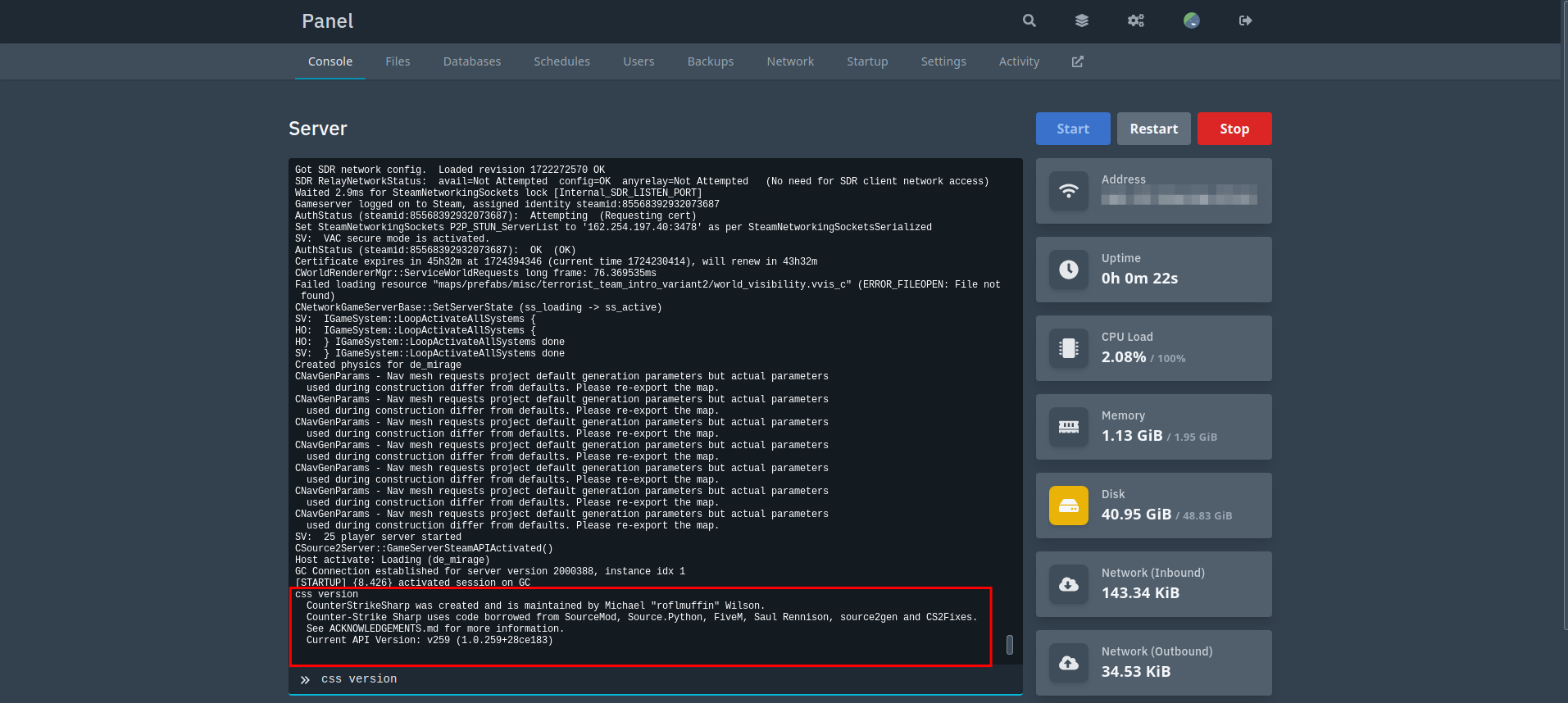This screenshot has height=703, width=1568.
Task: Click the sign out icon
Action: pos(1246,20)
